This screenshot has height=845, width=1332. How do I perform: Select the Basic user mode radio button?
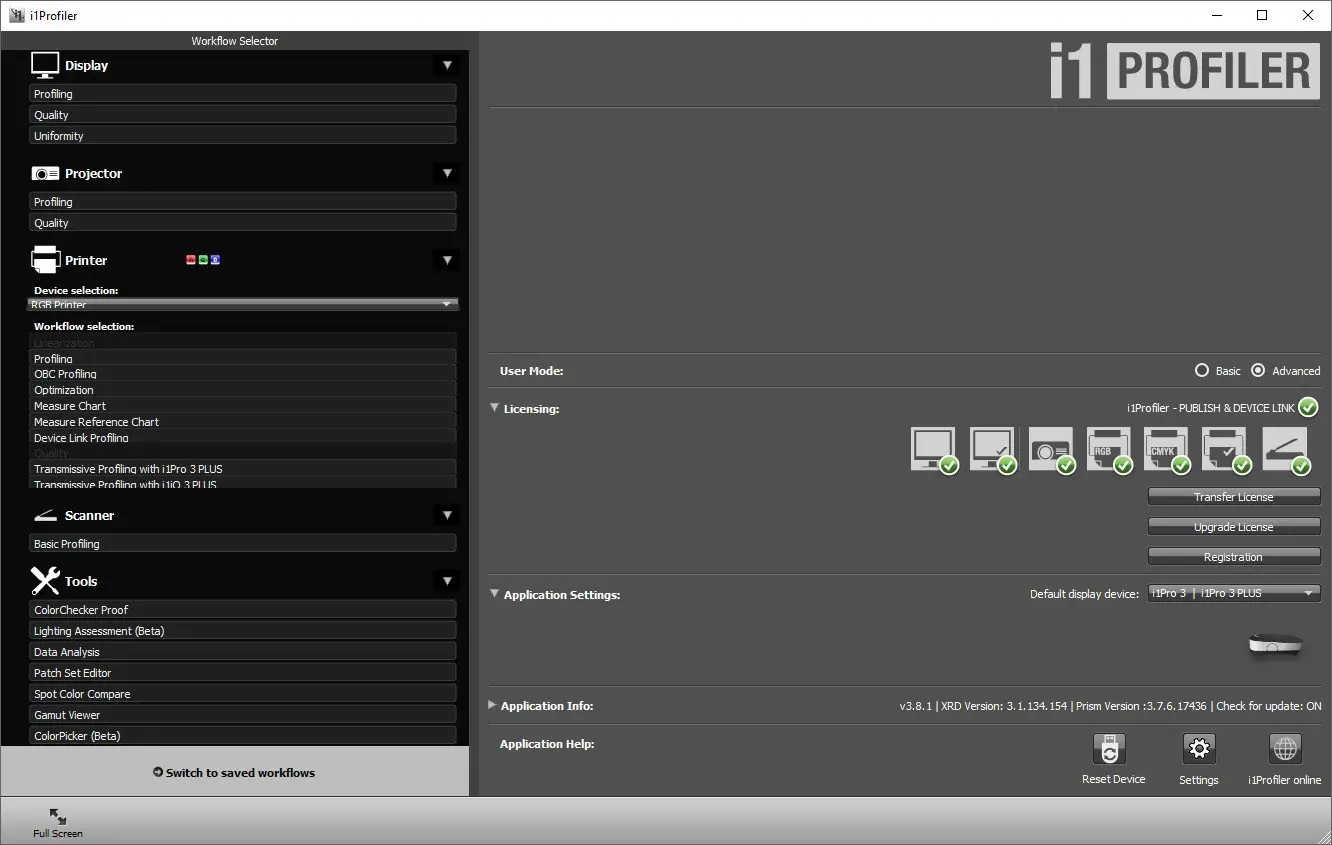point(1203,370)
